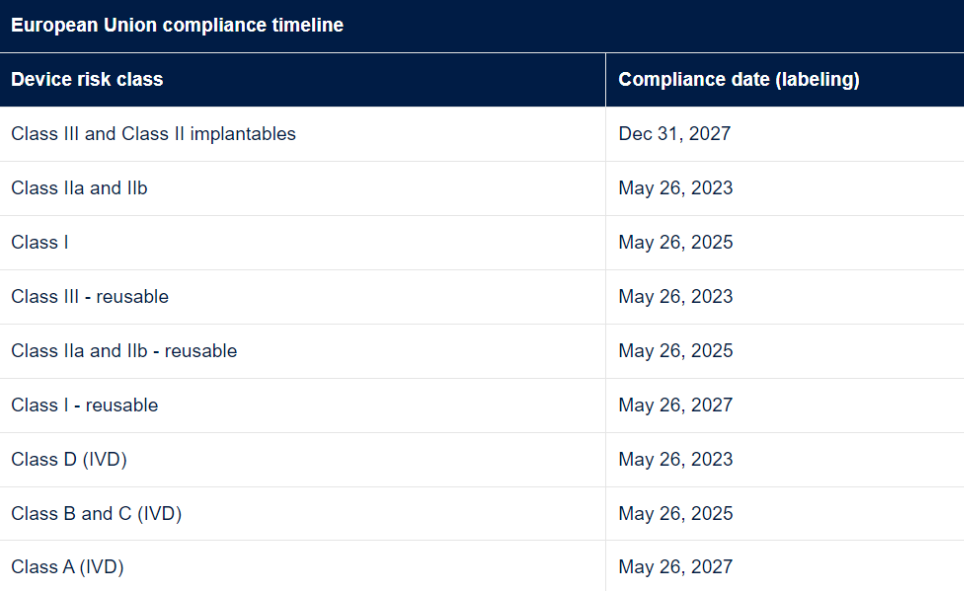The image size is (964, 597).
Task: Click the compliance date for plain Class I
Action: click(x=675, y=242)
